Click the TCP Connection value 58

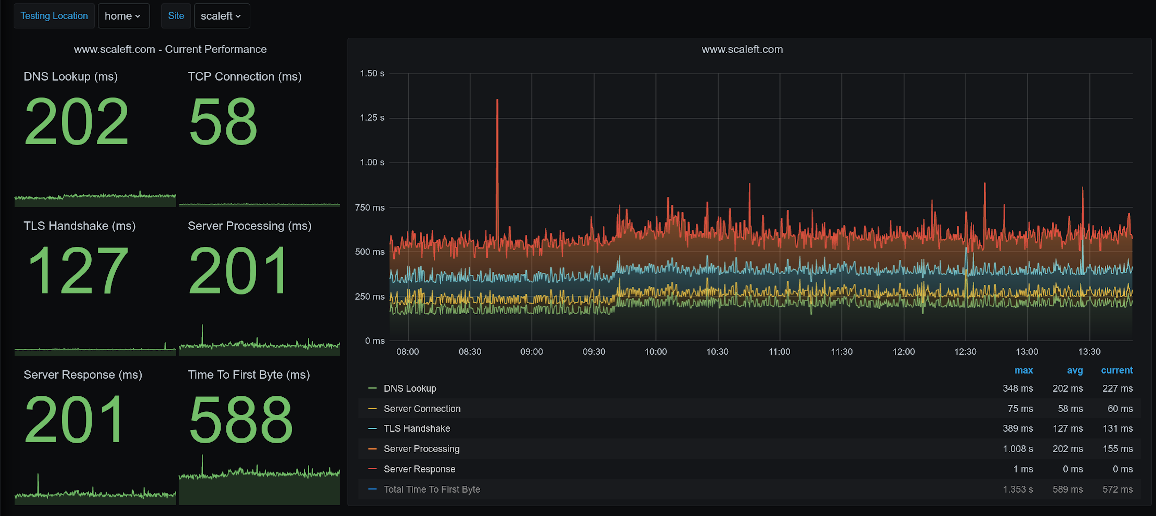[x=223, y=122]
